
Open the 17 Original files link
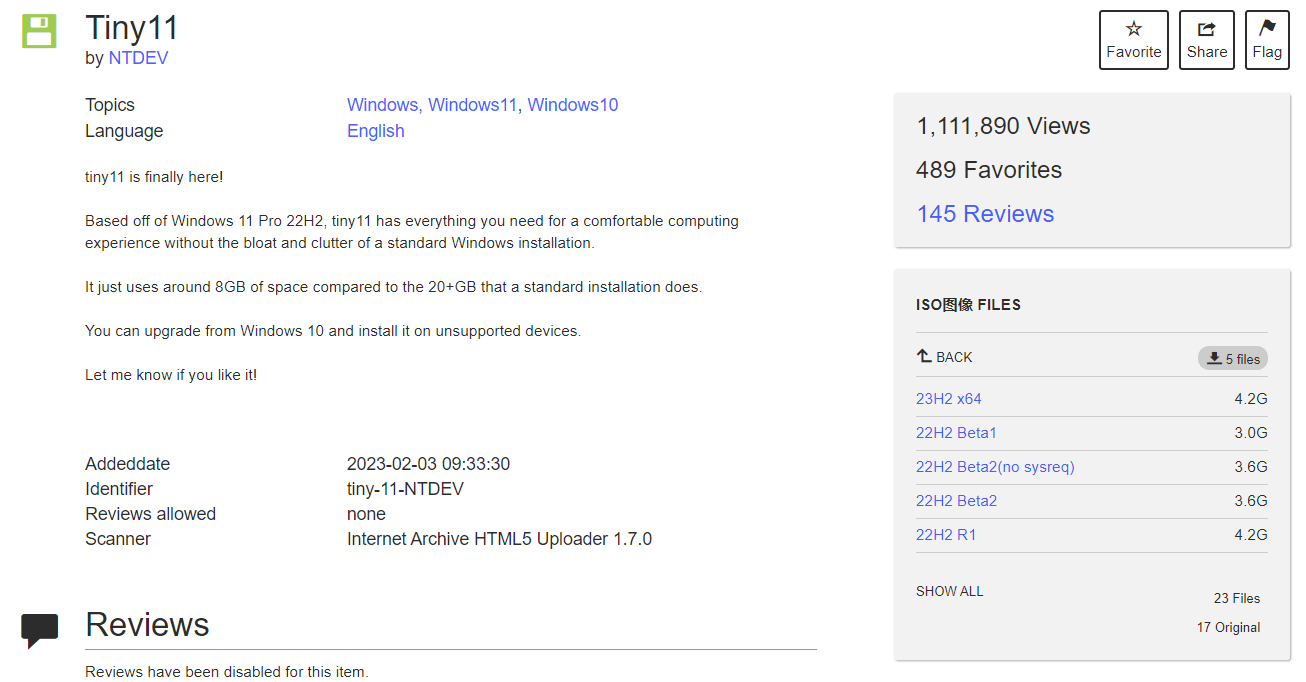coord(1228,628)
